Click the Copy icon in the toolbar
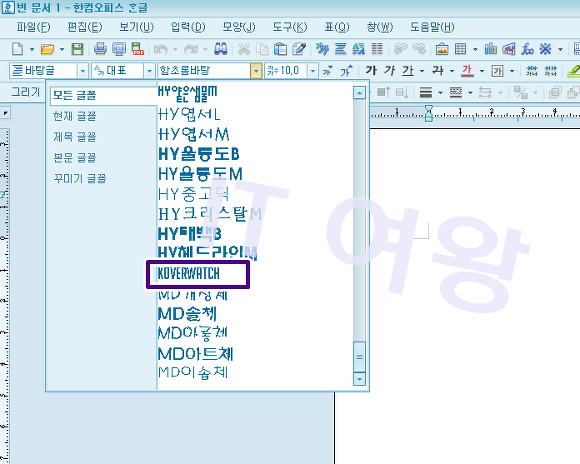Screen dimensions: 580x464 [x=262, y=49]
